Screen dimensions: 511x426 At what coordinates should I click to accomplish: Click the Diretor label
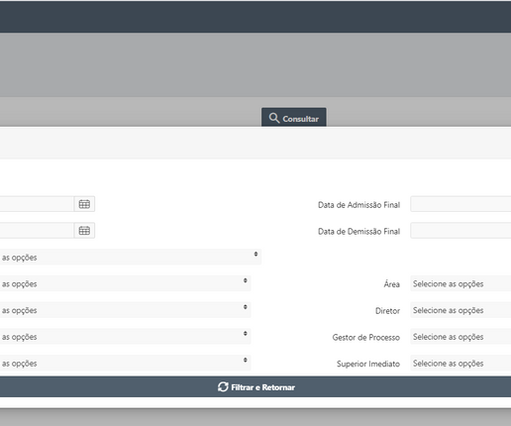387,311
